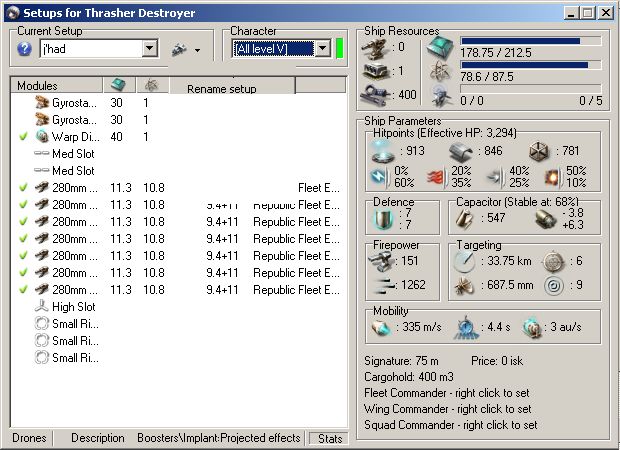Click the Modules column header
The image size is (620, 450).
38,87
